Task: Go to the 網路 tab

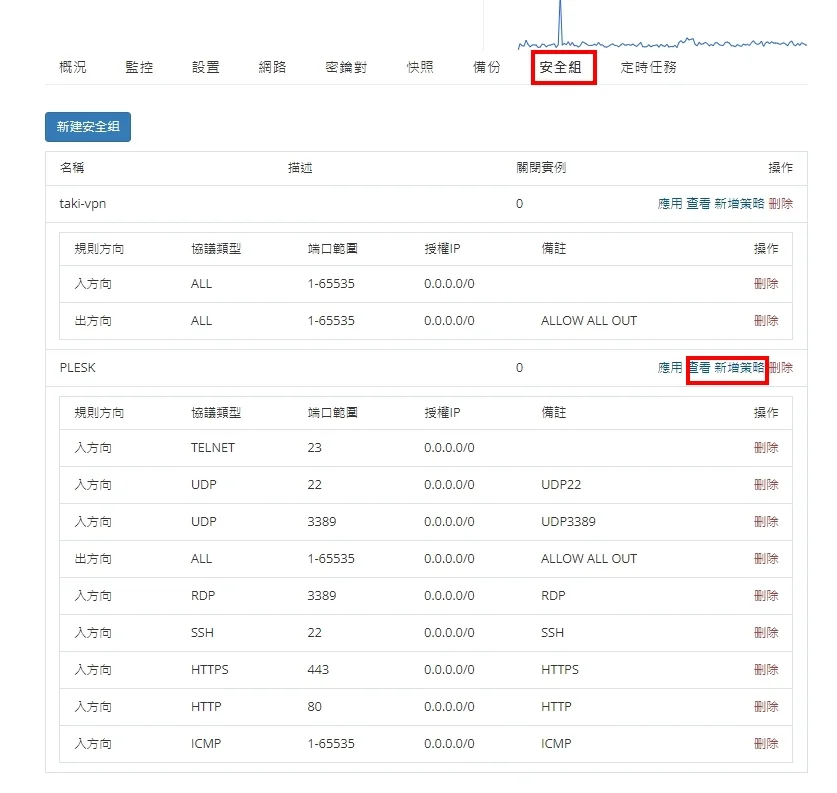Action: [x=272, y=67]
